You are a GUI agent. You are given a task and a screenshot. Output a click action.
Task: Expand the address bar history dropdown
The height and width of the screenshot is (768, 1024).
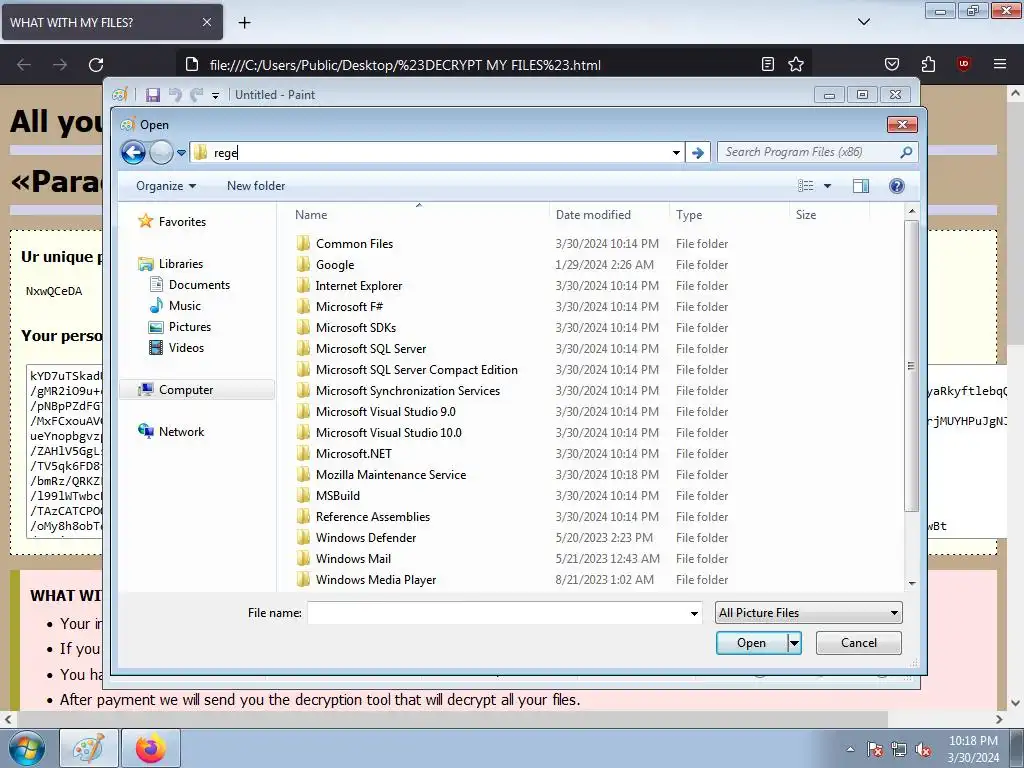(x=676, y=153)
